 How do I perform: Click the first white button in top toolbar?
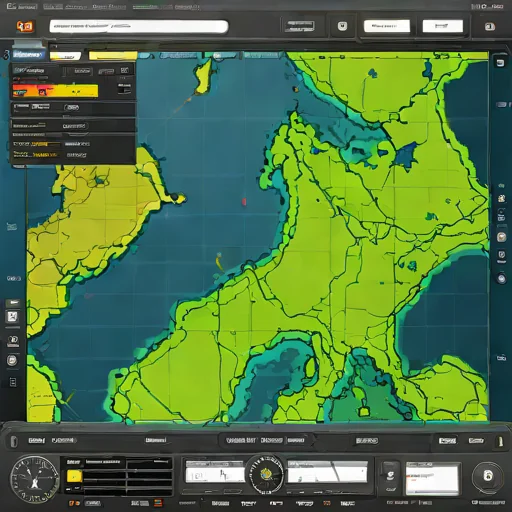387,26
